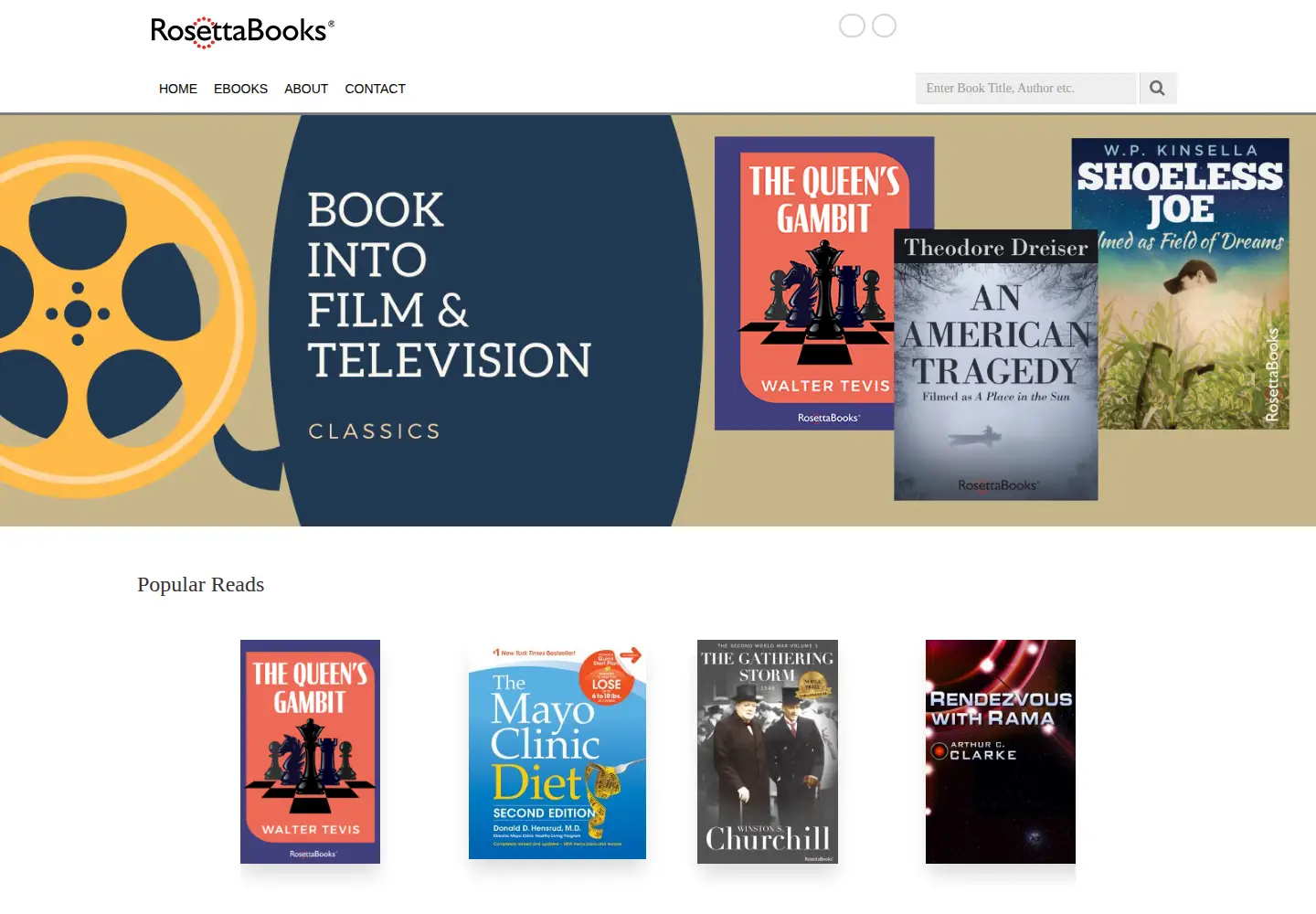
Task: Click the RosettaBooks logo
Action: [242, 31]
